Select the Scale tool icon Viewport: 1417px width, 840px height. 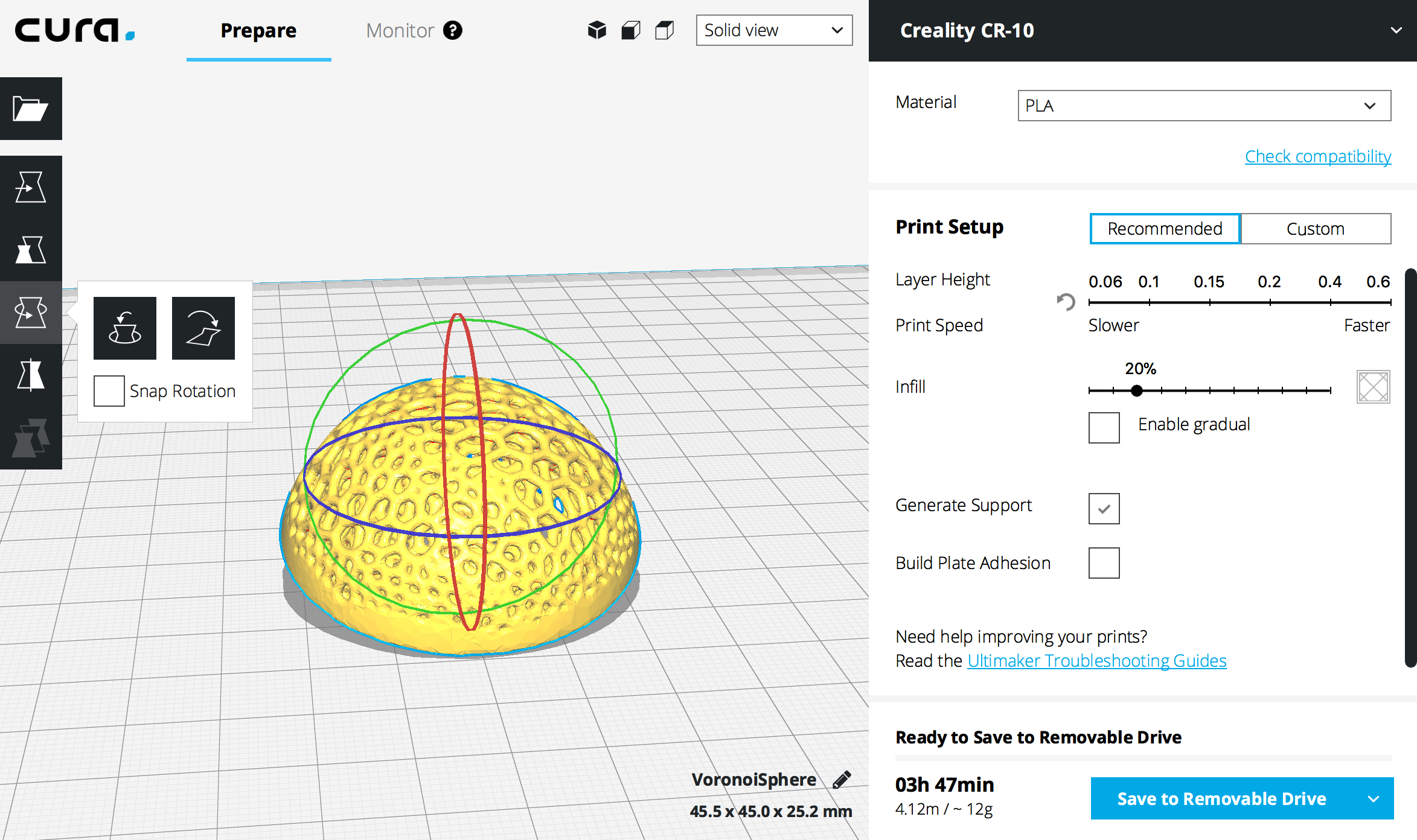(x=30, y=247)
